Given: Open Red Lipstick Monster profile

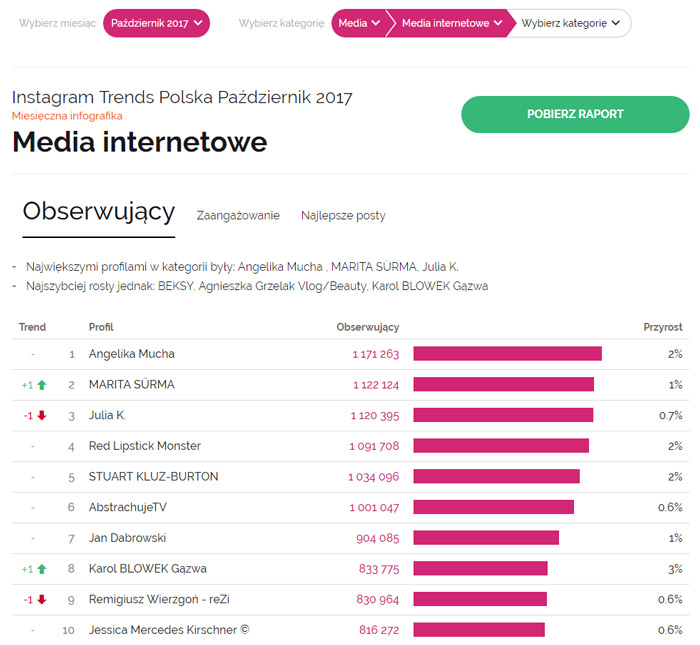Looking at the screenshot, I should pos(145,446).
